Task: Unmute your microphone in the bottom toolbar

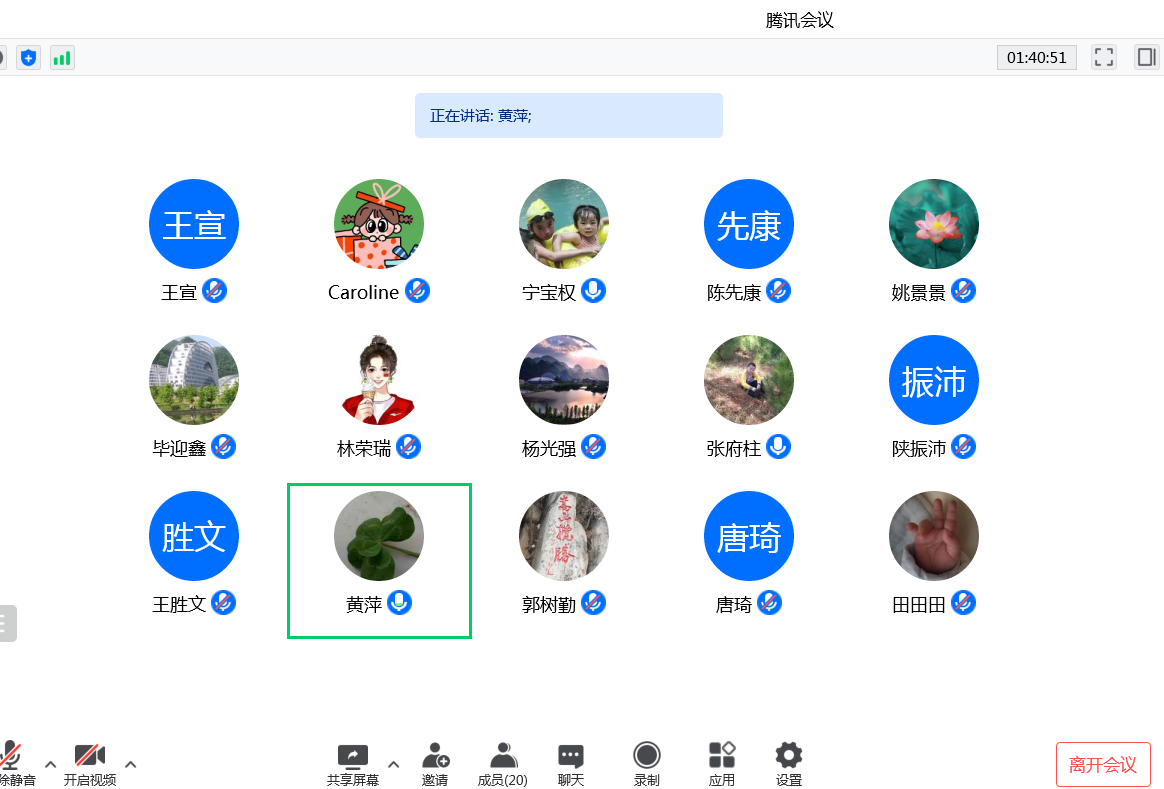Action: tap(12, 764)
